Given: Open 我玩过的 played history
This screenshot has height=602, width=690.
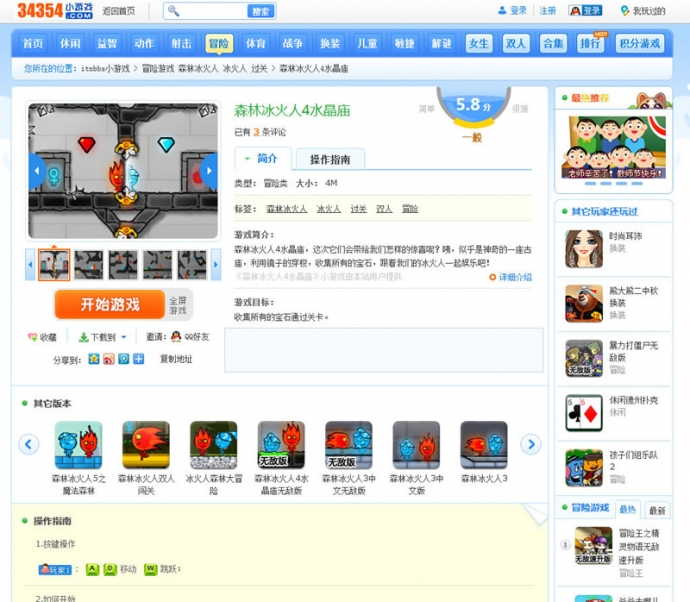Looking at the screenshot, I should coord(643,11).
